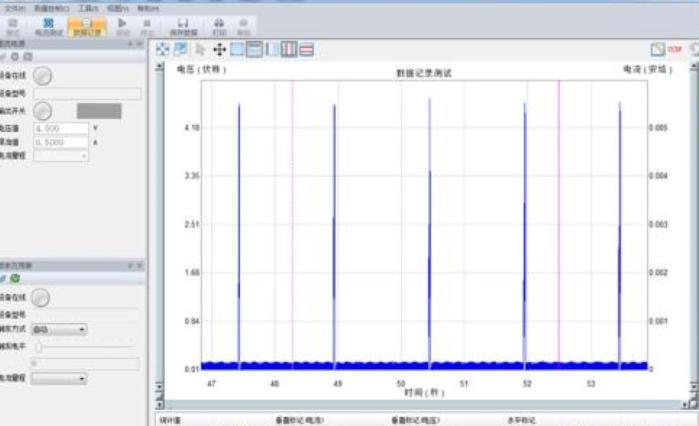Toggle the device-online round indicator in lower panel
The width and height of the screenshot is (699, 426).
click(41, 298)
